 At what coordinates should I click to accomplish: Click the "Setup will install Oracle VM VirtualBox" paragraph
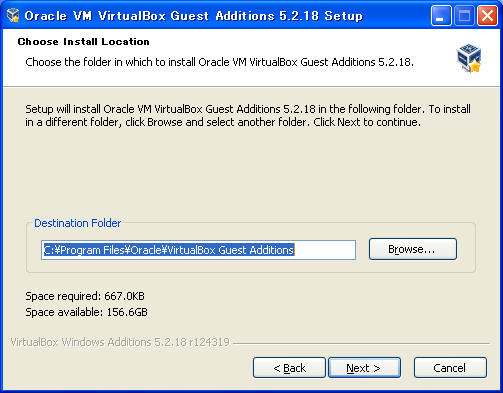[x=248, y=116]
